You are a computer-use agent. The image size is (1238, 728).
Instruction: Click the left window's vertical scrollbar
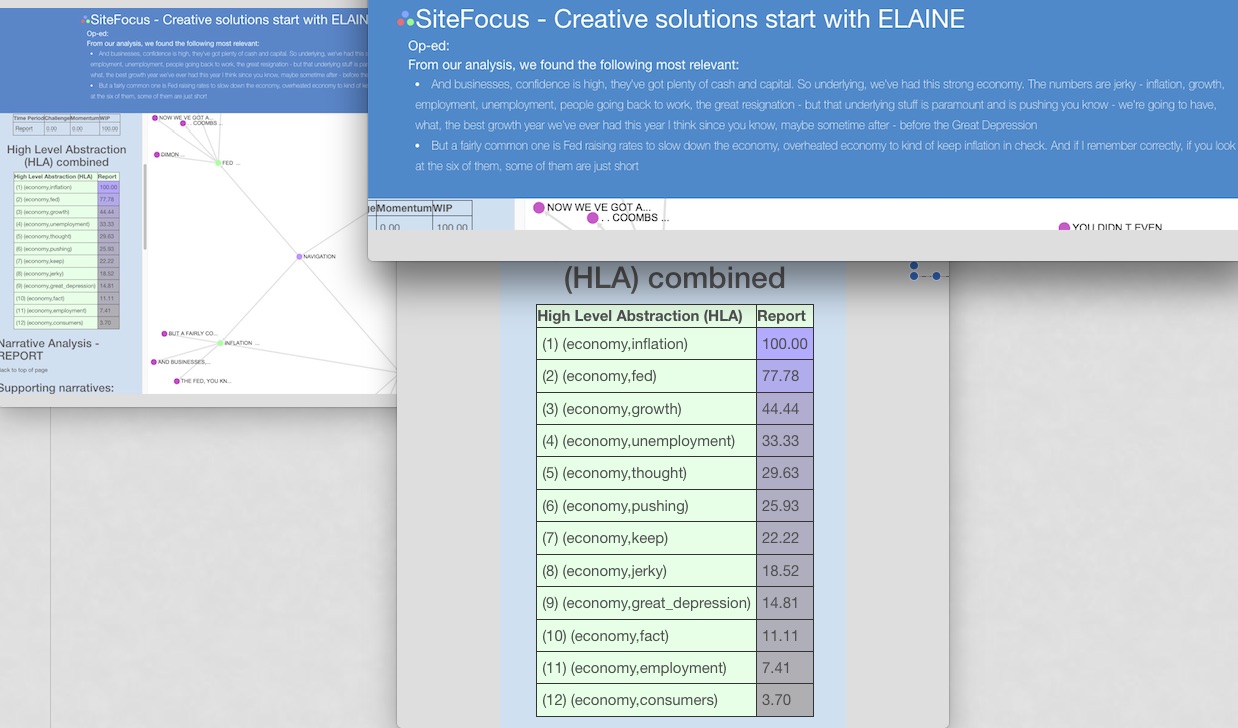(x=145, y=208)
